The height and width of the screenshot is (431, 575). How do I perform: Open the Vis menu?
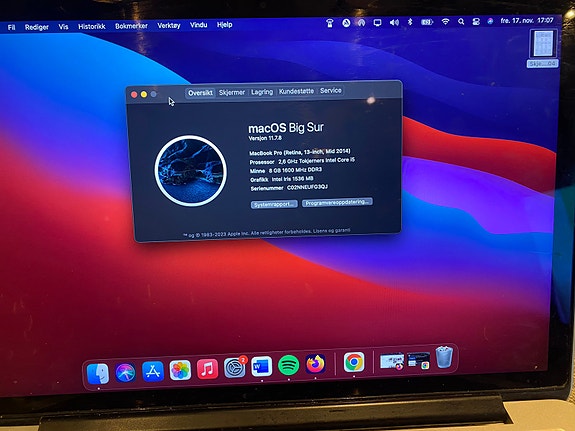(63, 26)
